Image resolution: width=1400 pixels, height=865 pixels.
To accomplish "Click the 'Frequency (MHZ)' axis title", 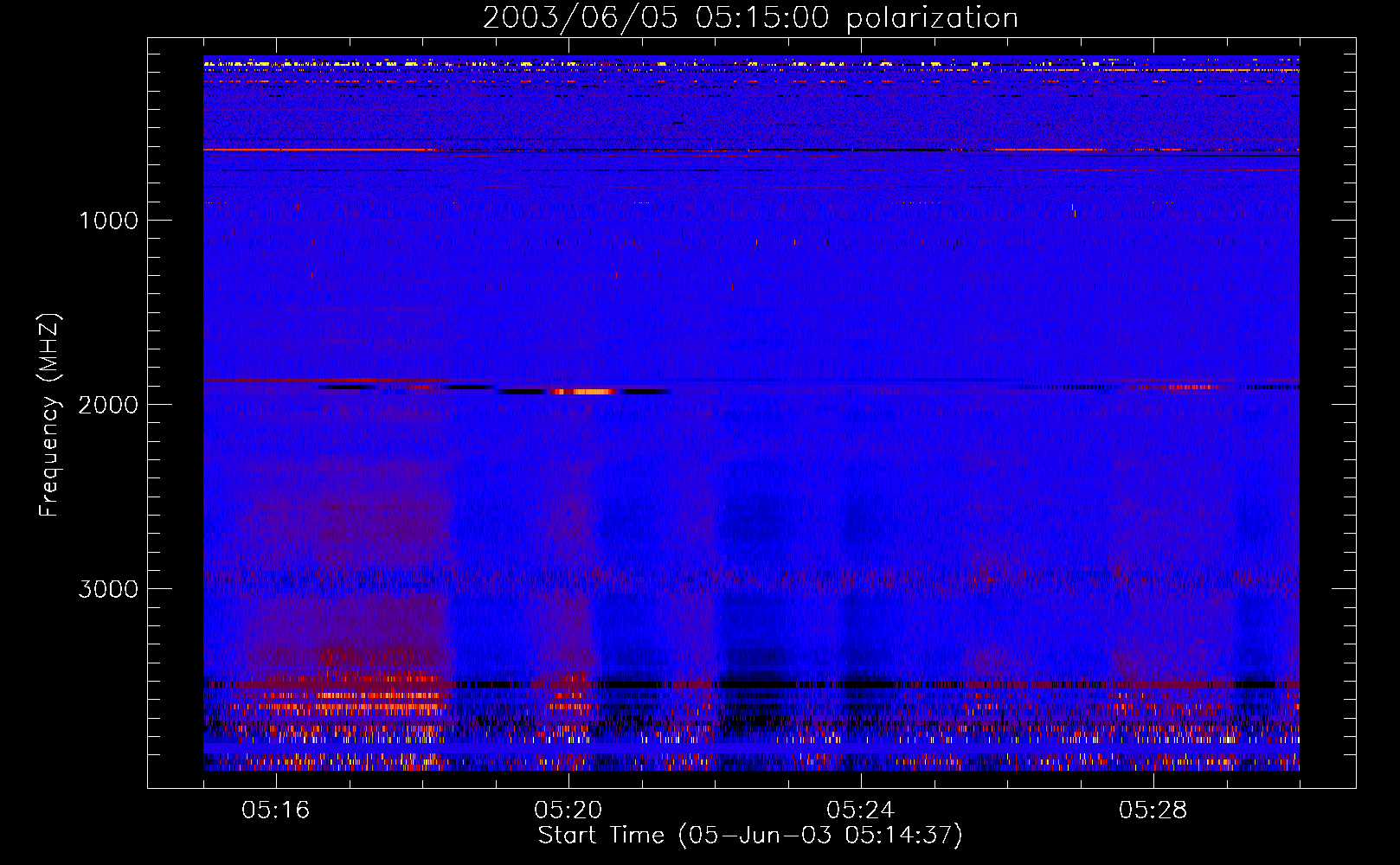I will 49,415.
